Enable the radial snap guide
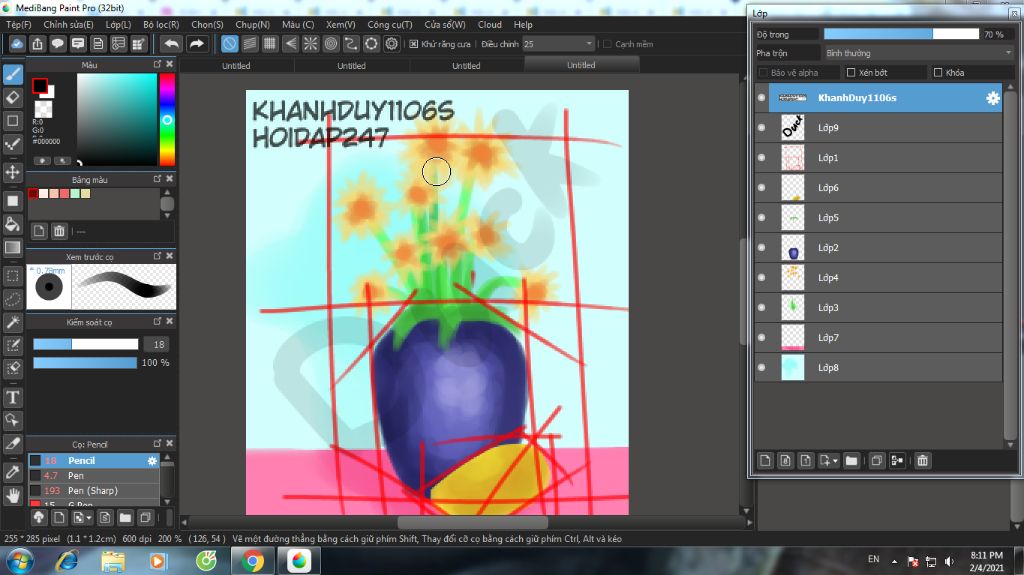The image size is (1024, 575). pos(310,44)
